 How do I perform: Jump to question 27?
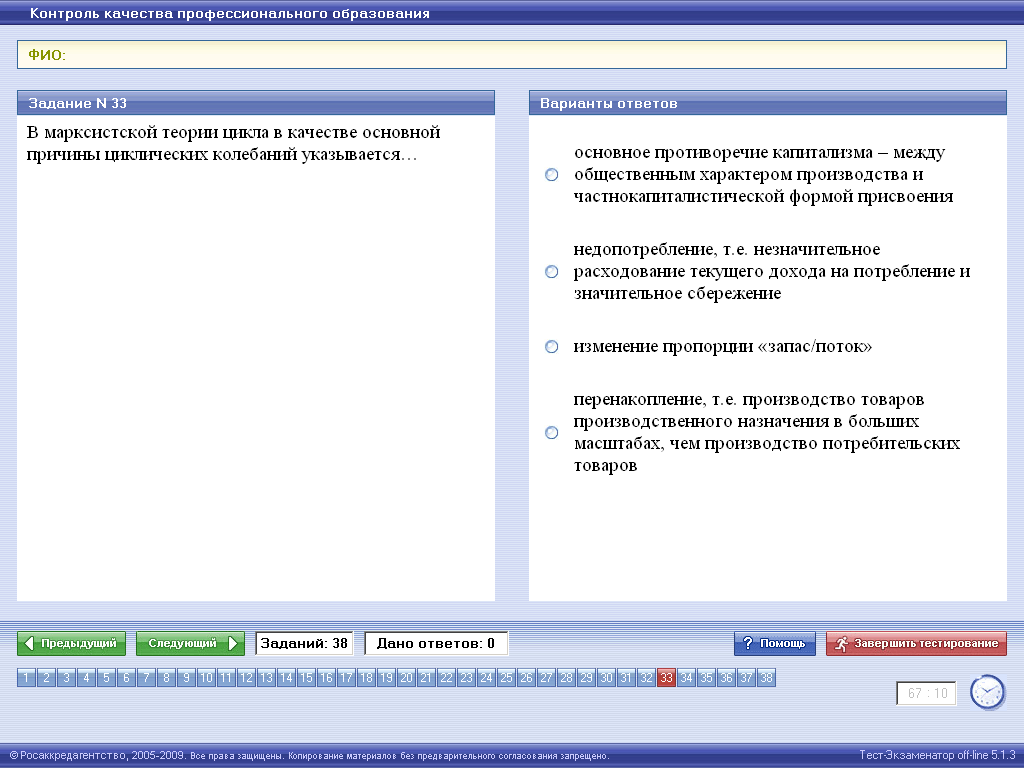pos(547,678)
